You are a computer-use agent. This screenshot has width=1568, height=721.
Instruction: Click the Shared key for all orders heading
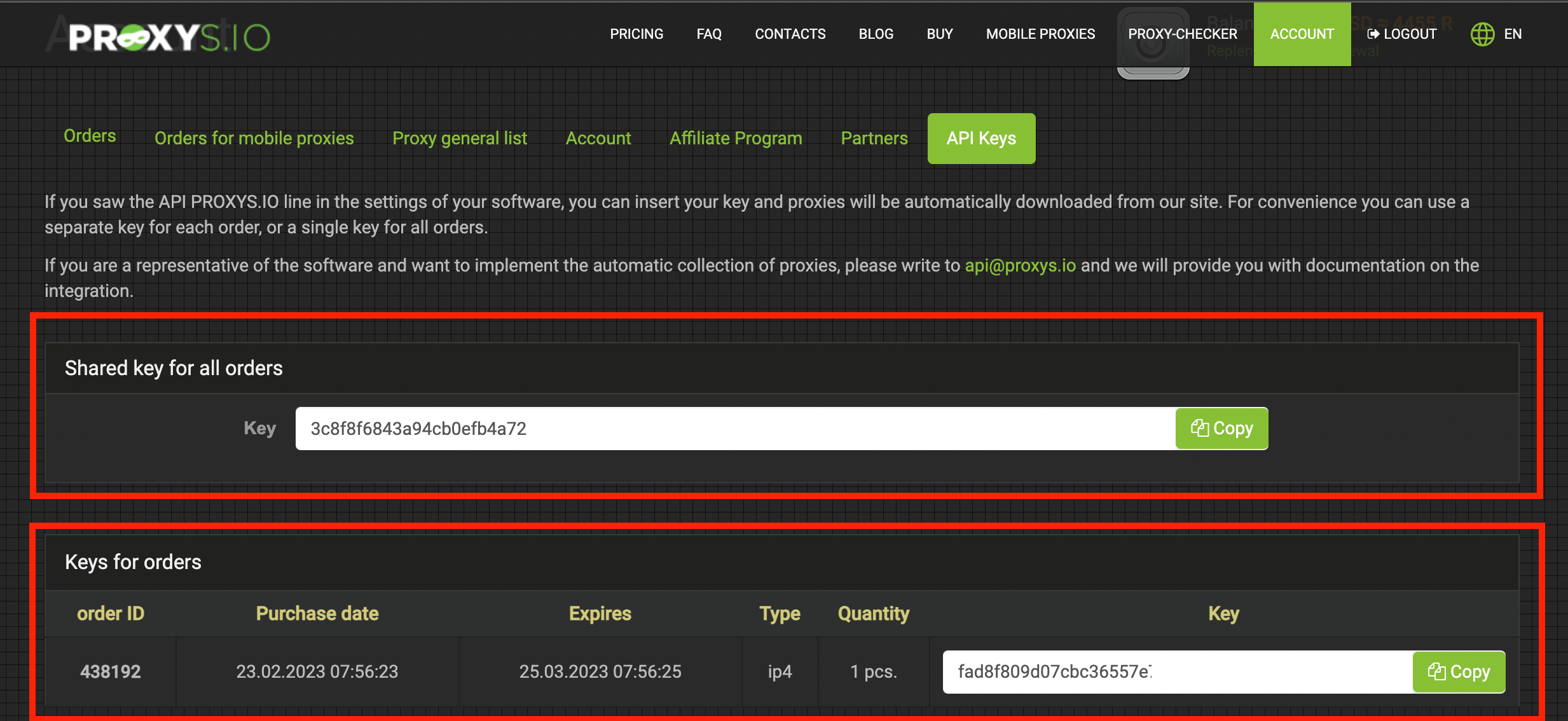click(x=174, y=368)
